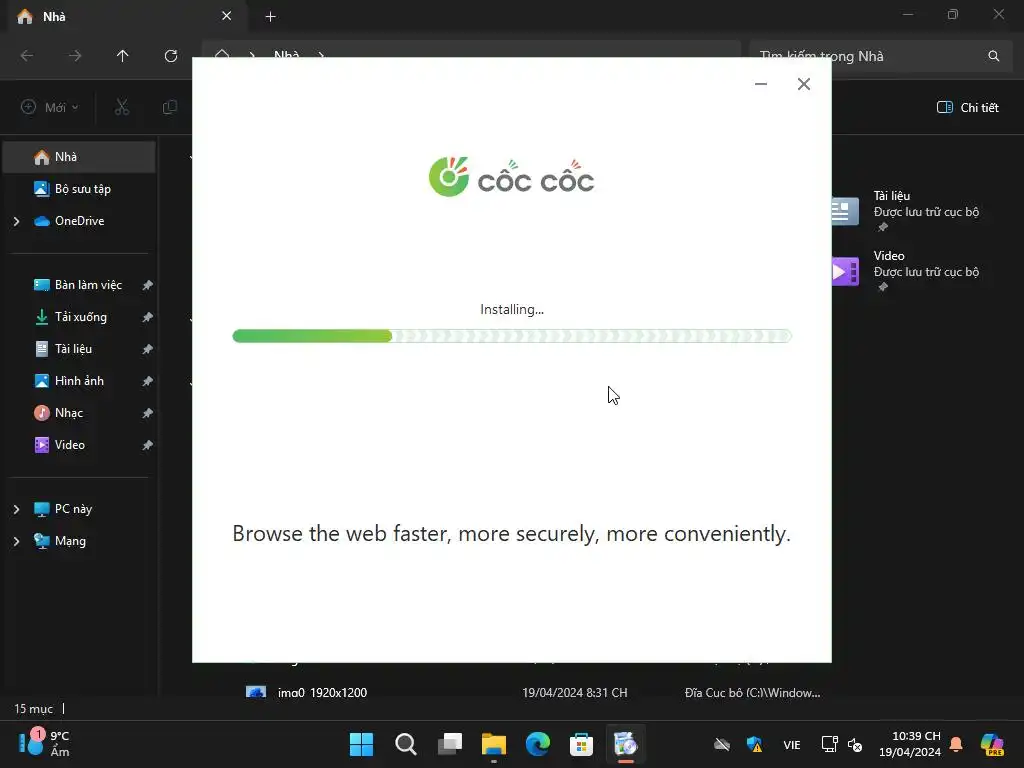Open notifications bell icon

coord(956,744)
